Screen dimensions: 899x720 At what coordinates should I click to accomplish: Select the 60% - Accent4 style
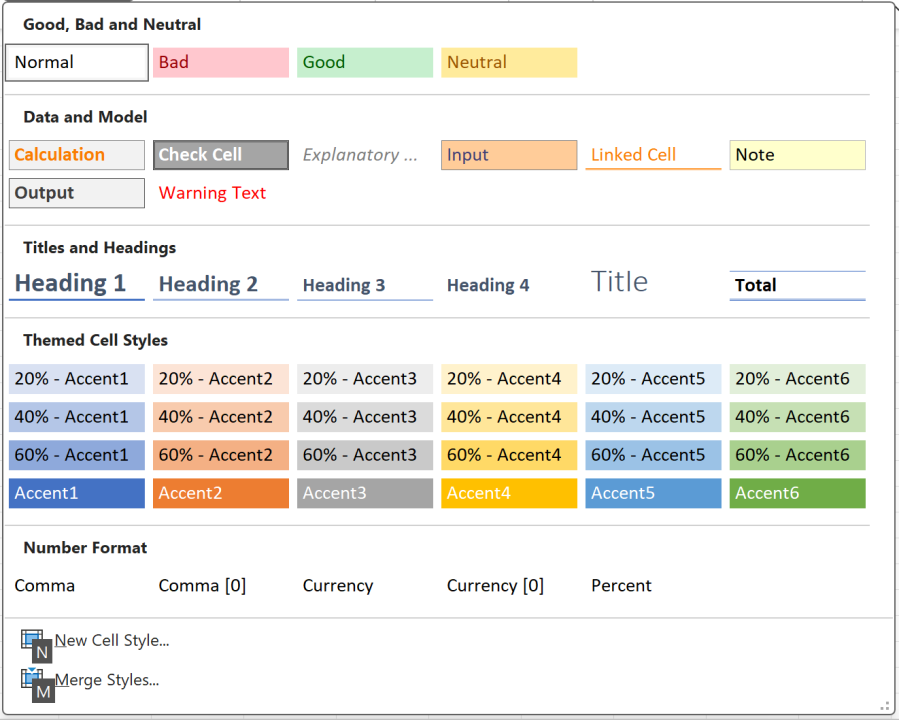pyautogui.click(x=509, y=455)
